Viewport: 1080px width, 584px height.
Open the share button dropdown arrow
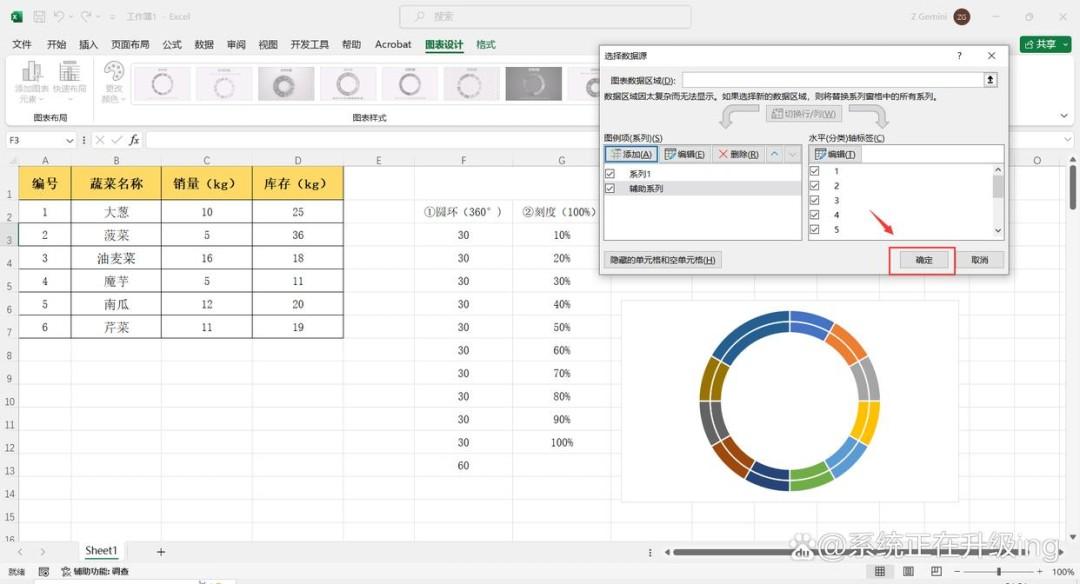tap(1066, 44)
